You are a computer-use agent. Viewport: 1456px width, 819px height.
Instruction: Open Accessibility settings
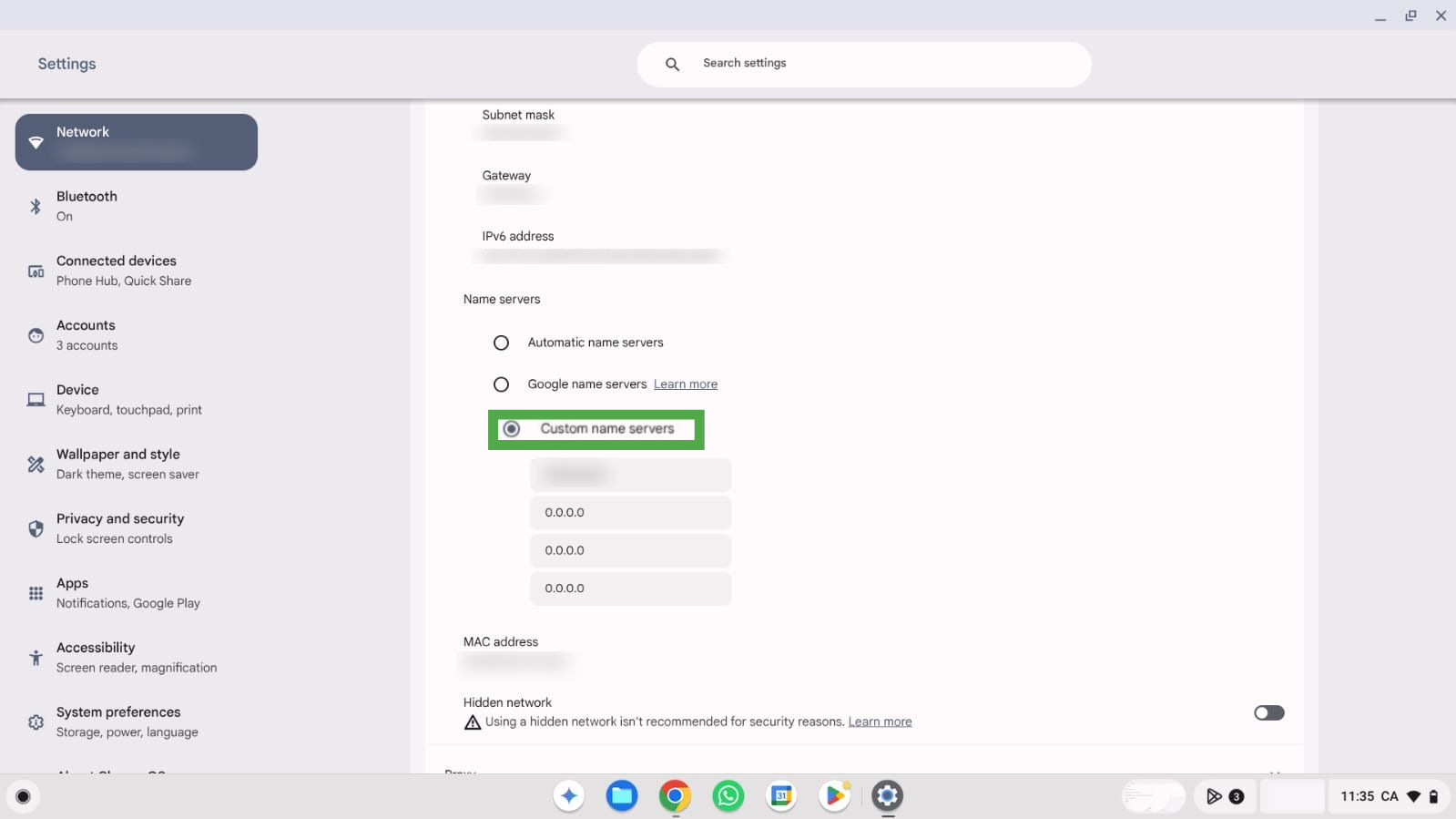point(137,657)
